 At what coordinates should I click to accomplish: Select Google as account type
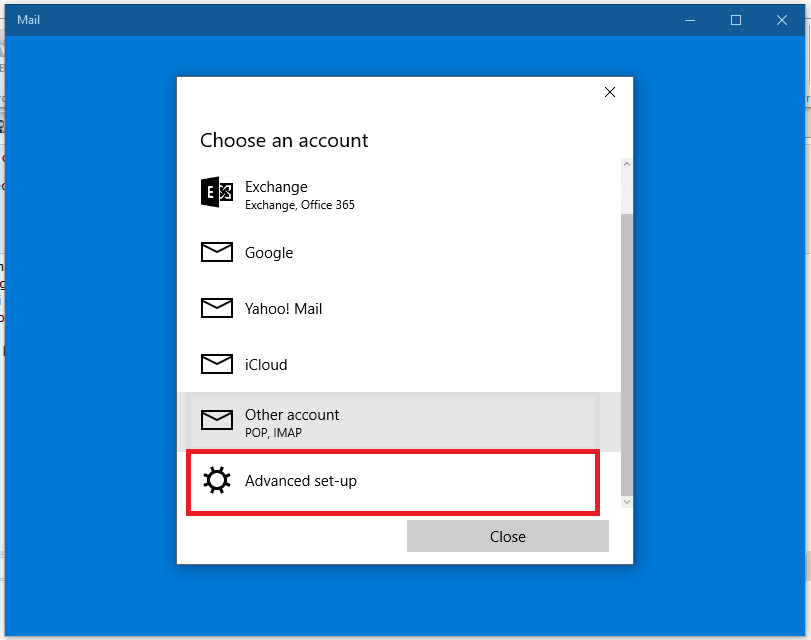(x=268, y=252)
